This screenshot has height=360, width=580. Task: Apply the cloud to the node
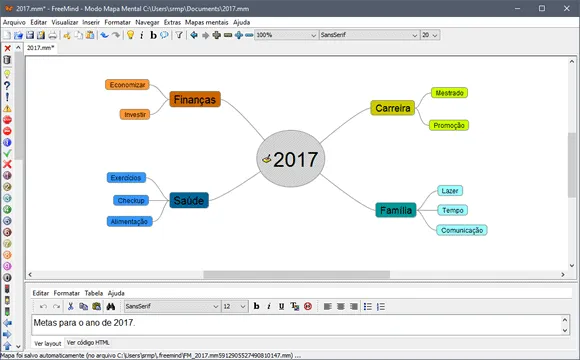click(164, 35)
